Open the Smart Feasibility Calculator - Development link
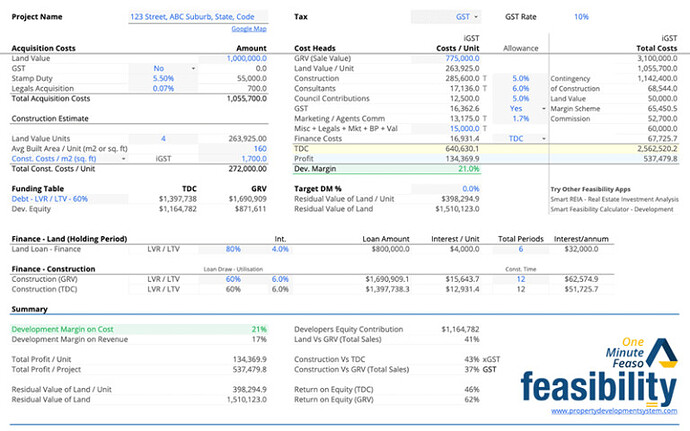690x431 pixels. [x=612, y=210]
